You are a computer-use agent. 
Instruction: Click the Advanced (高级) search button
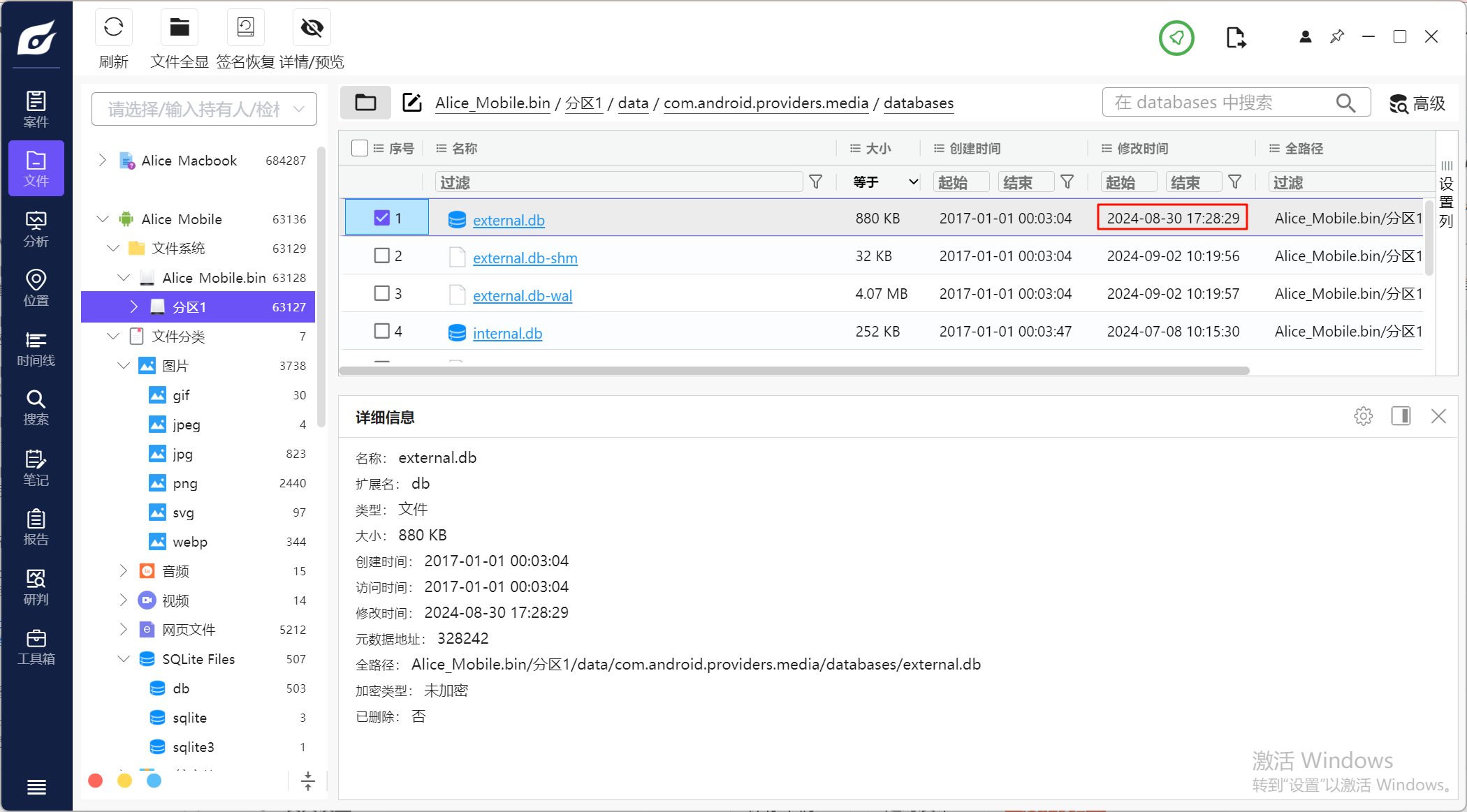[1417, 103]
